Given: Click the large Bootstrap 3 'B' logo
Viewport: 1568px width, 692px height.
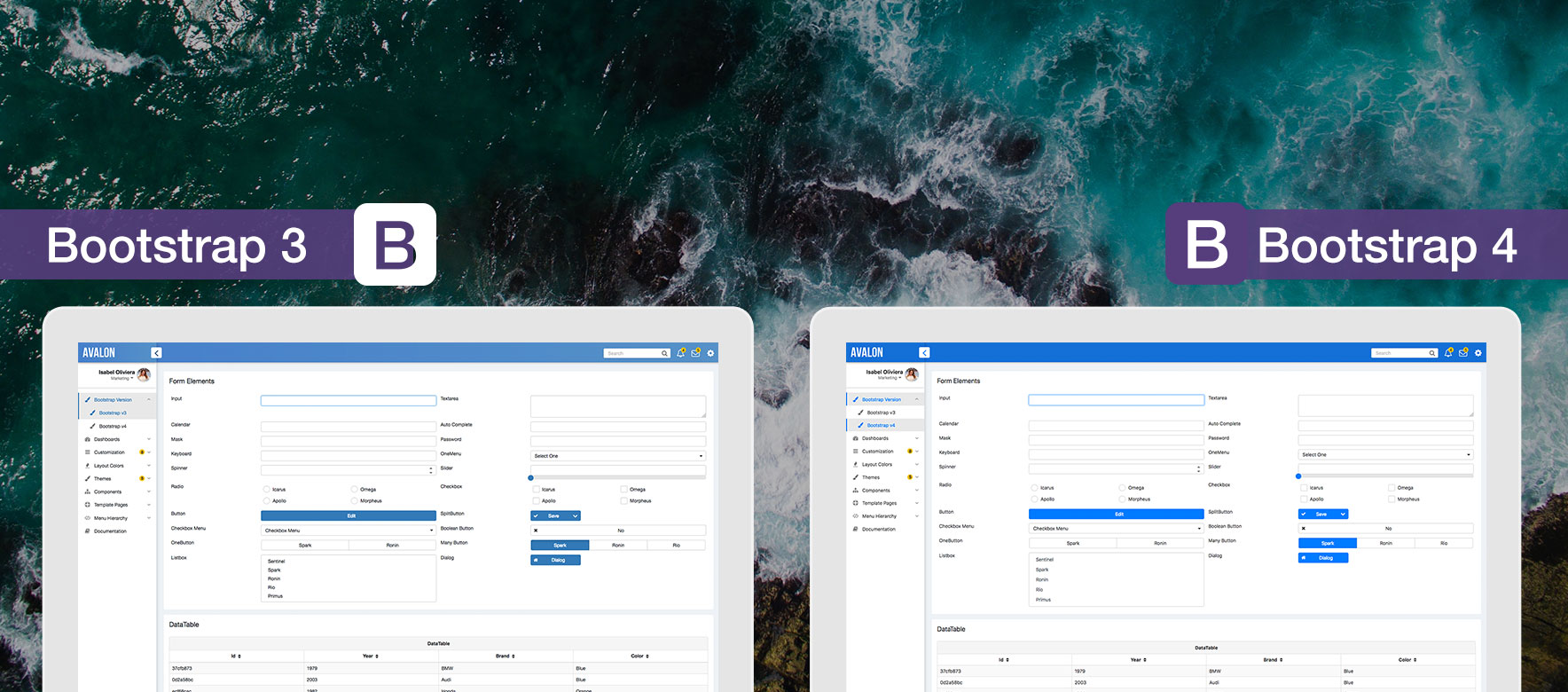Looking at the screenshot, I should [395, 245].
